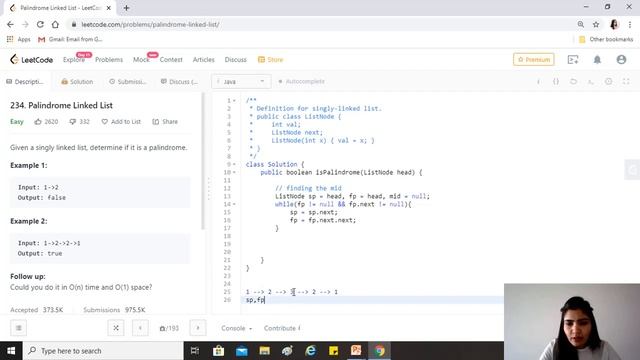The image size is (640, 360).
Task: Click the LeetCode logo
Action: coord(31,60)
